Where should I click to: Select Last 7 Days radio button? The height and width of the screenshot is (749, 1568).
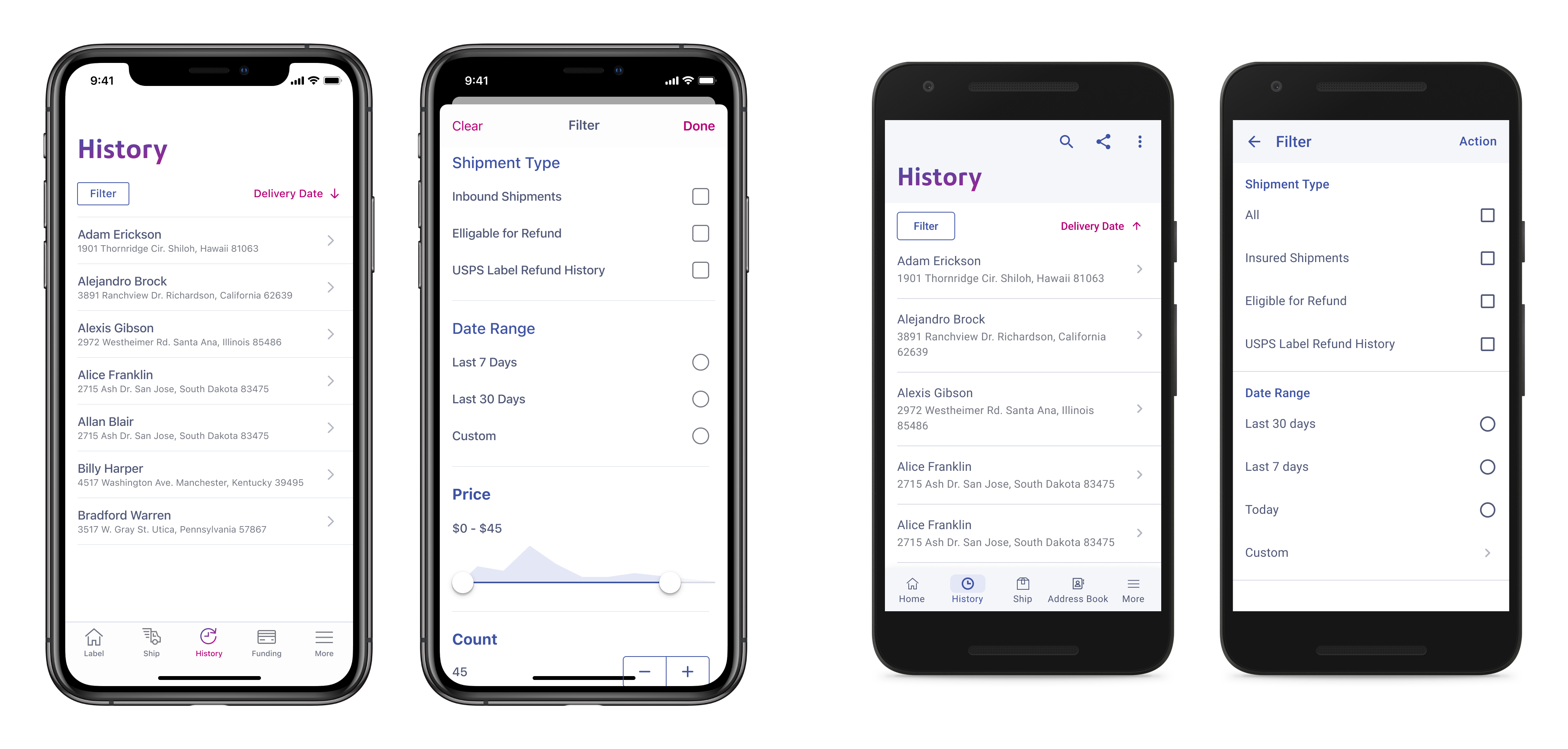pos(700,362)
